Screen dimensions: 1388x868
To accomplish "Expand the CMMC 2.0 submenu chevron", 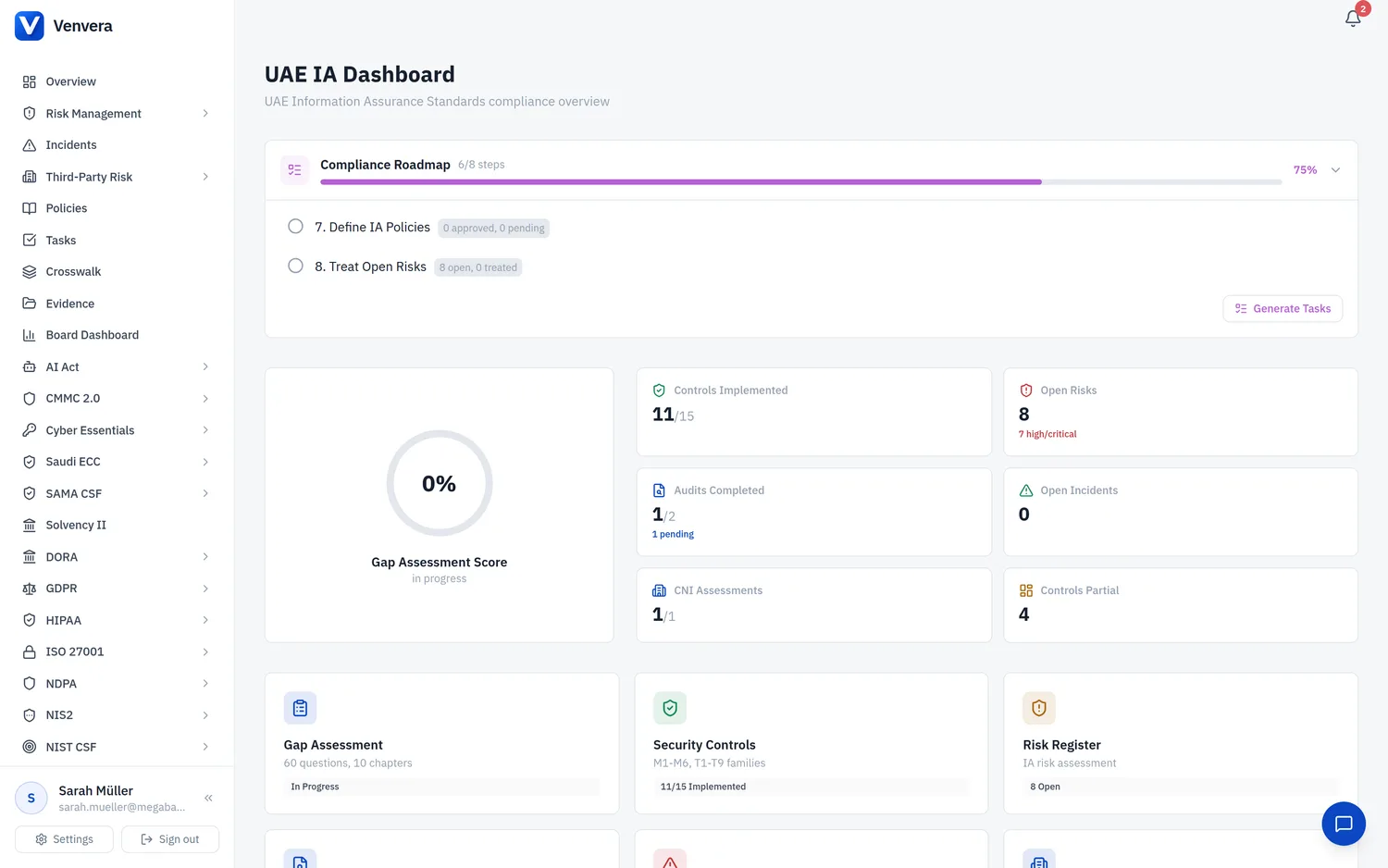I will pyautogui.click(x=205, y=399).
